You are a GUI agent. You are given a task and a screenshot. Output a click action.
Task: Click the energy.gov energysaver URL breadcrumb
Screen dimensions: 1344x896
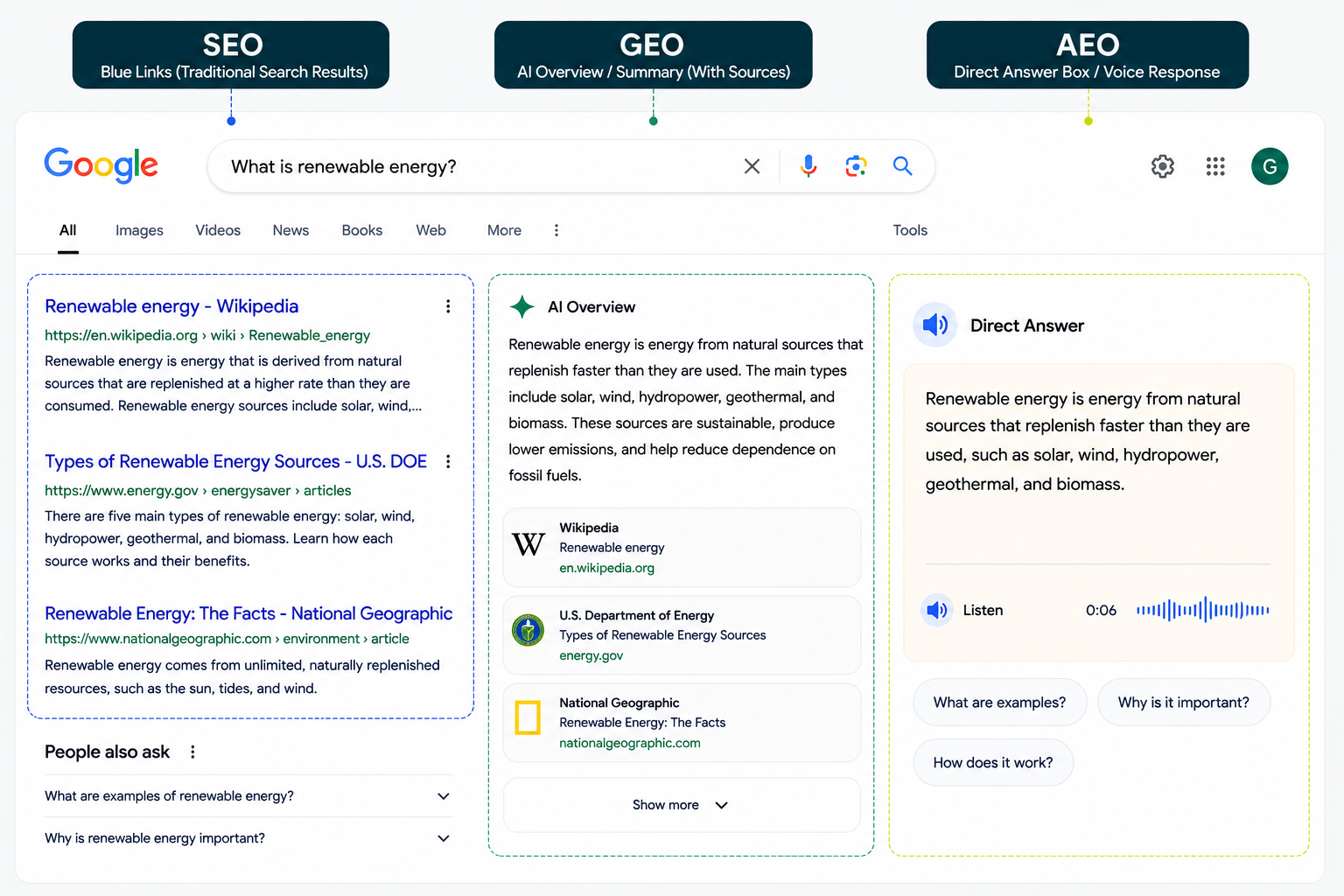click(x=198, y=491)
